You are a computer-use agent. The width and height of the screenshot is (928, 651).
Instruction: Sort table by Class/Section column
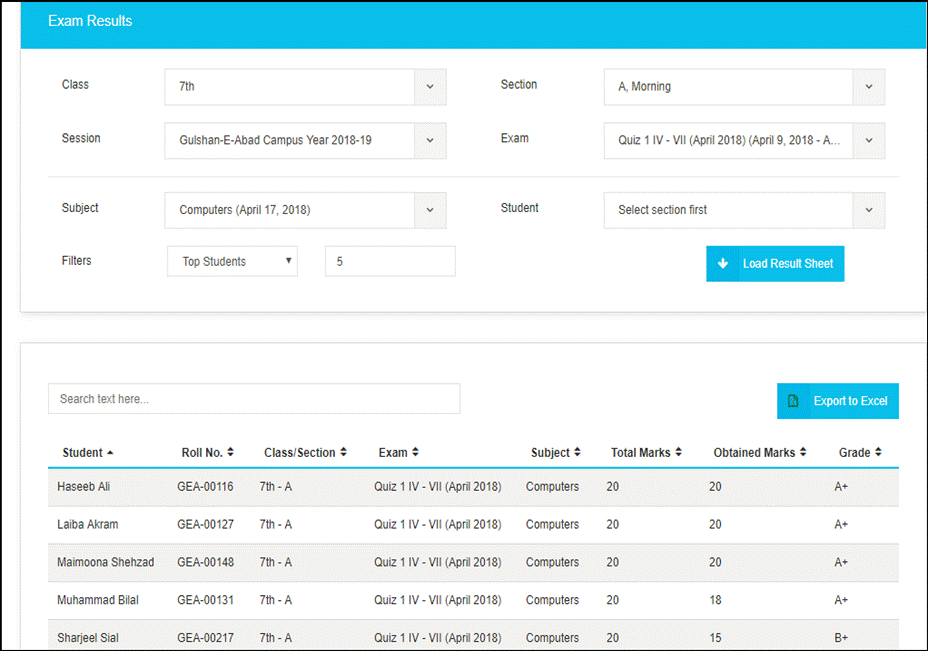[305, 453]
